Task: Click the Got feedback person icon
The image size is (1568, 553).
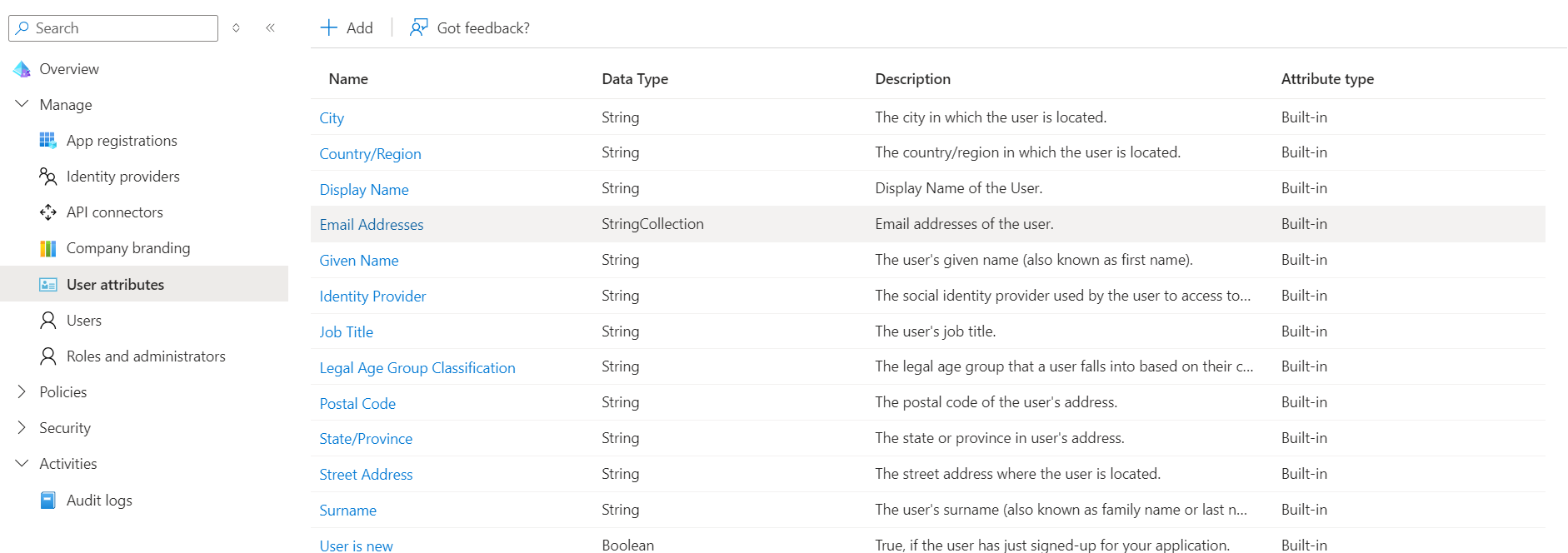Action: (418, 28)
